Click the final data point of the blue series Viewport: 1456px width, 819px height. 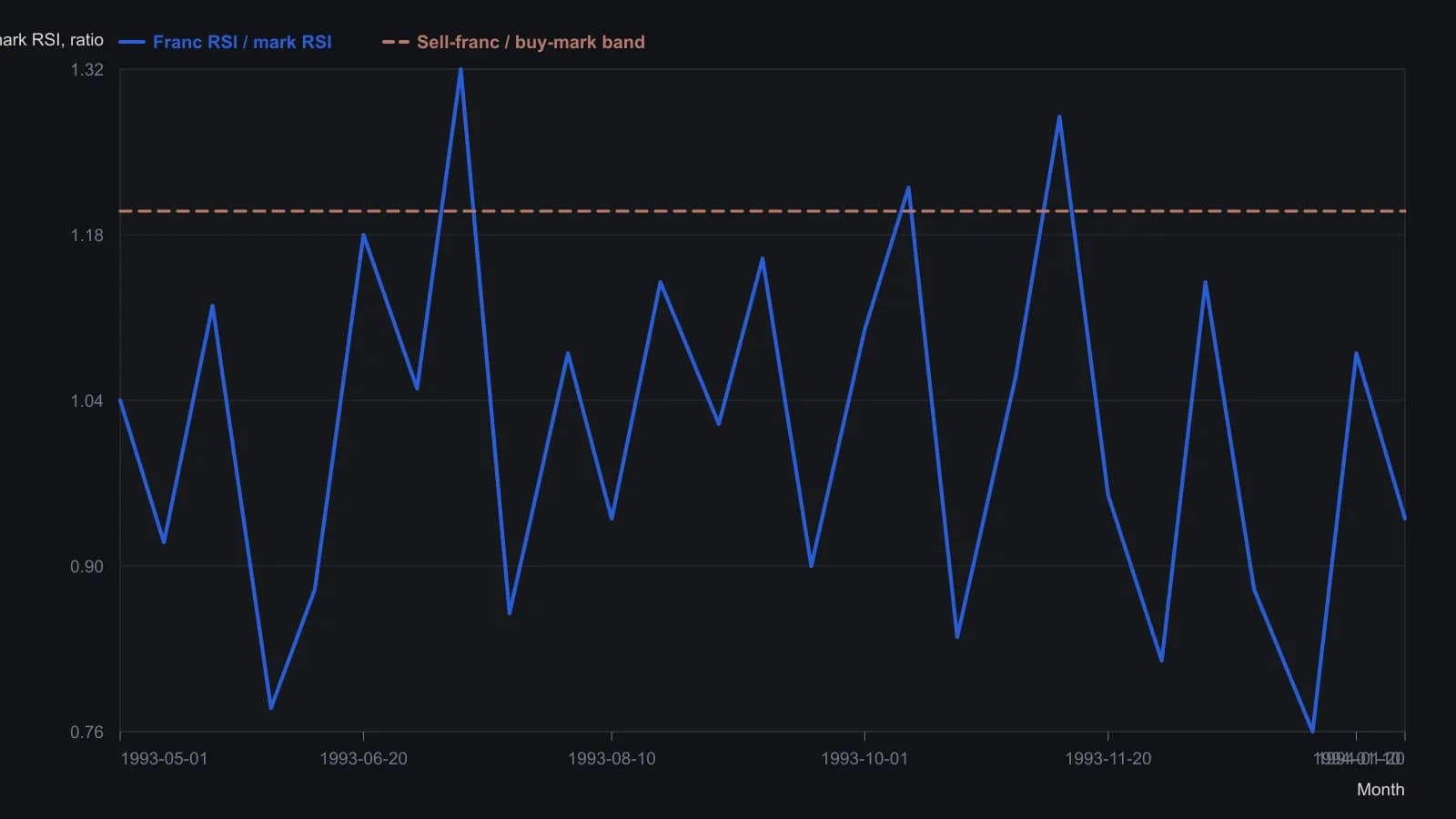[x=1405, y=519]
